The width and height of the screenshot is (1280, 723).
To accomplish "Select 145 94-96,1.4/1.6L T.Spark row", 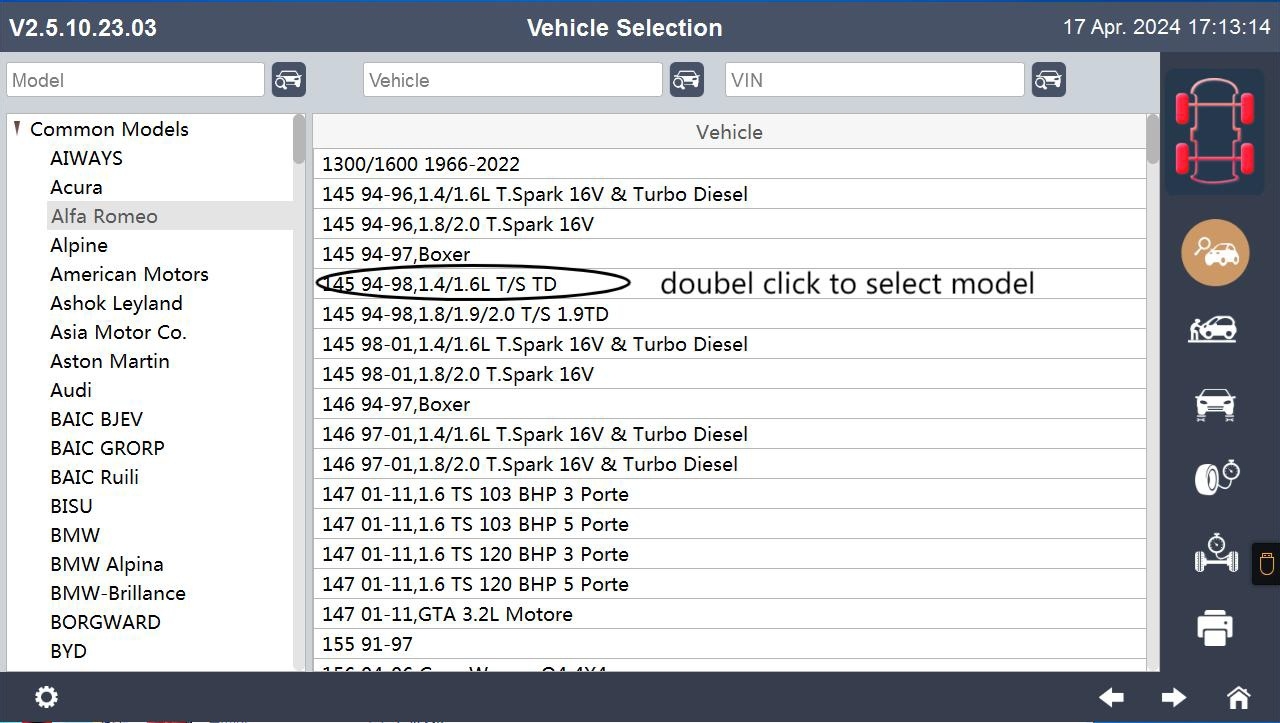I will coord(729,194).
